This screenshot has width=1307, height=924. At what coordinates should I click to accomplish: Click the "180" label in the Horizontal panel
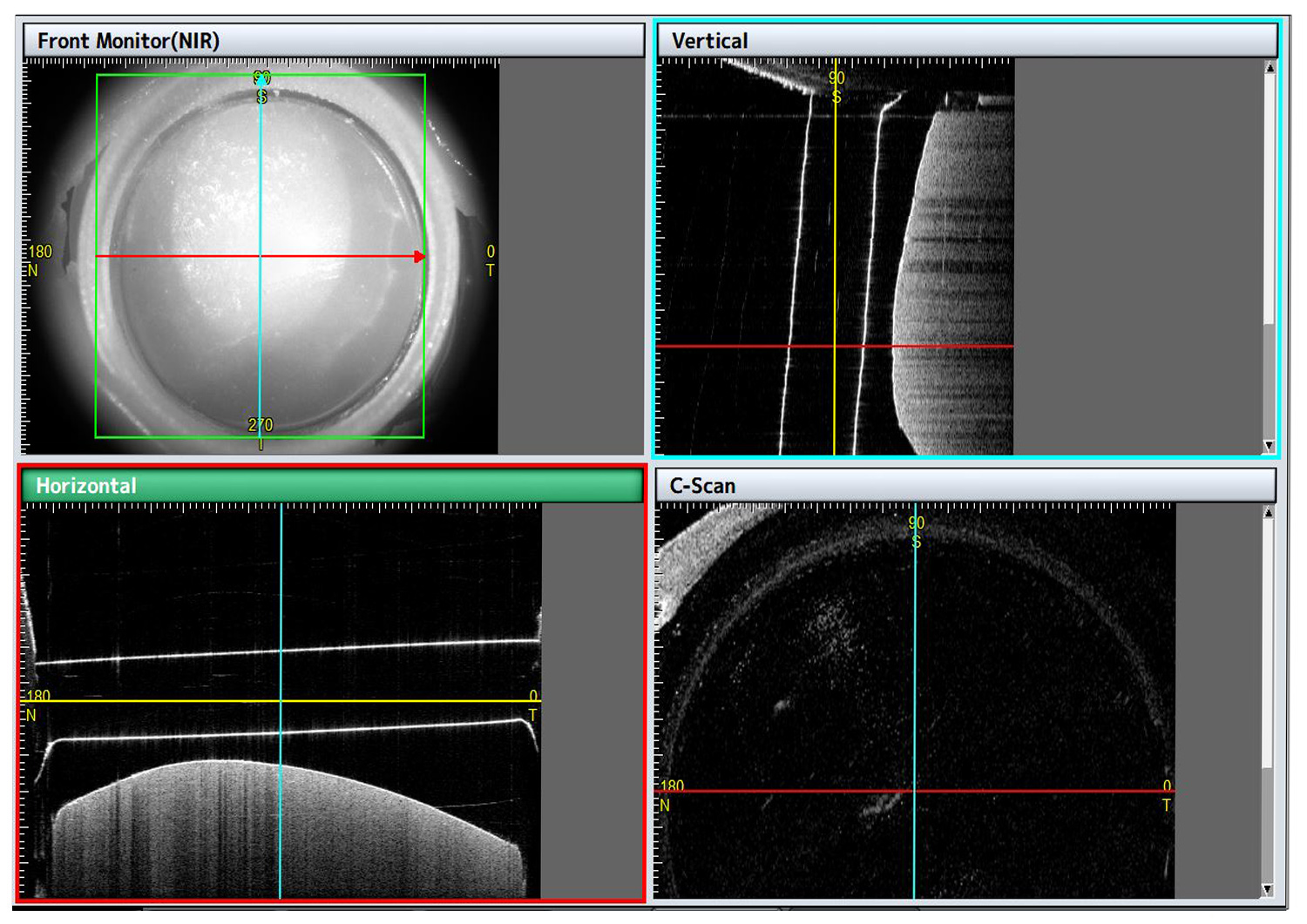(38, 696)
